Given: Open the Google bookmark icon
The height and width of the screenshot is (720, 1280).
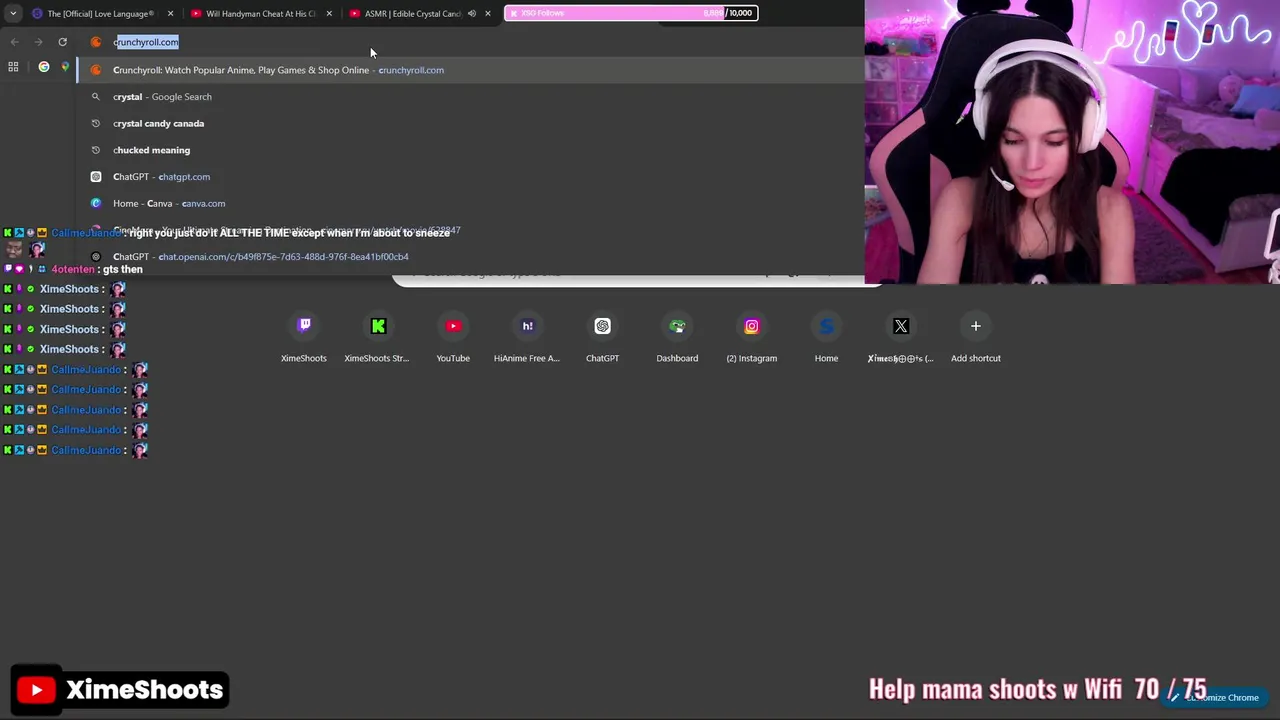Looking at the screenshot, I should point(43,67).
